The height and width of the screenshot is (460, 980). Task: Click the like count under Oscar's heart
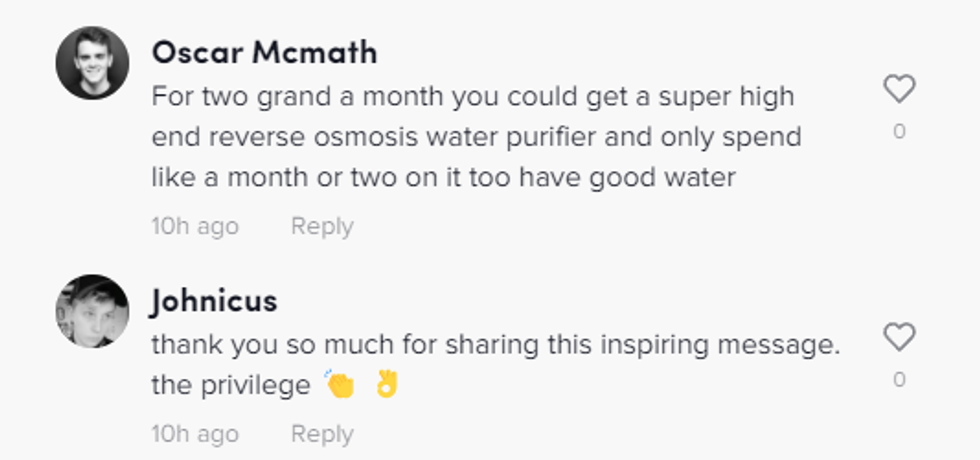[899, 131]
